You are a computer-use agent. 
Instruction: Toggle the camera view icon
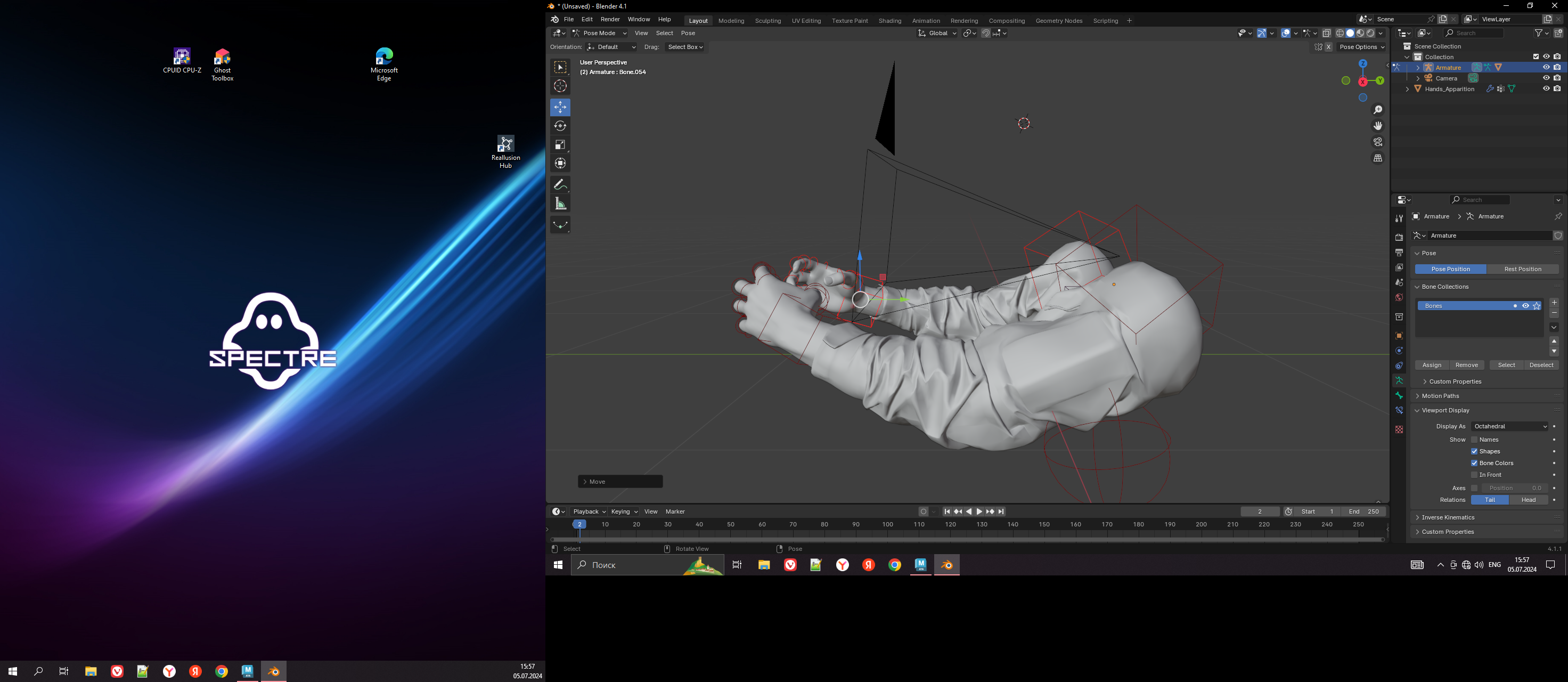tap(1378, 142)
